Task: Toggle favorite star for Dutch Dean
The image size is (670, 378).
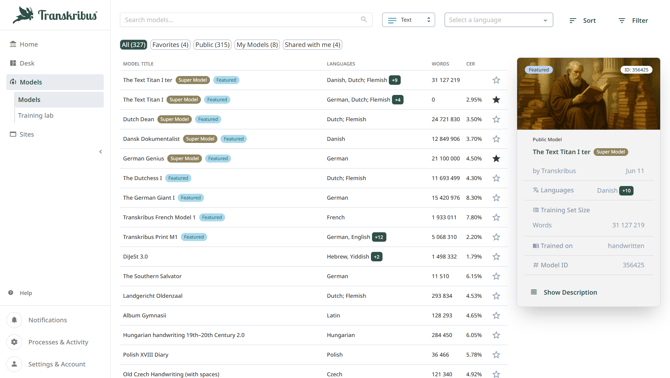Action: click(496, 120)
